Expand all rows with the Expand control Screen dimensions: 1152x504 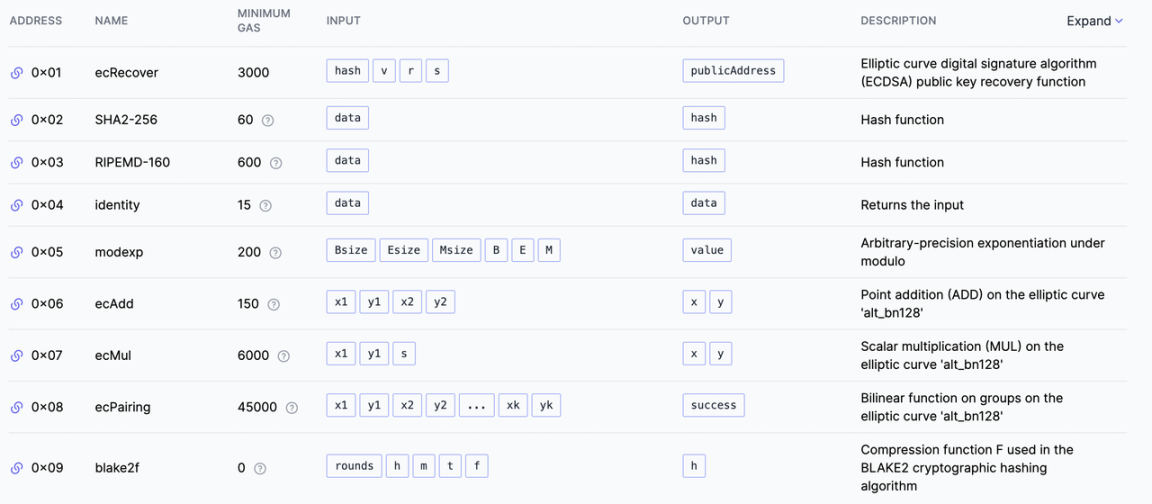click(1094, 21)
